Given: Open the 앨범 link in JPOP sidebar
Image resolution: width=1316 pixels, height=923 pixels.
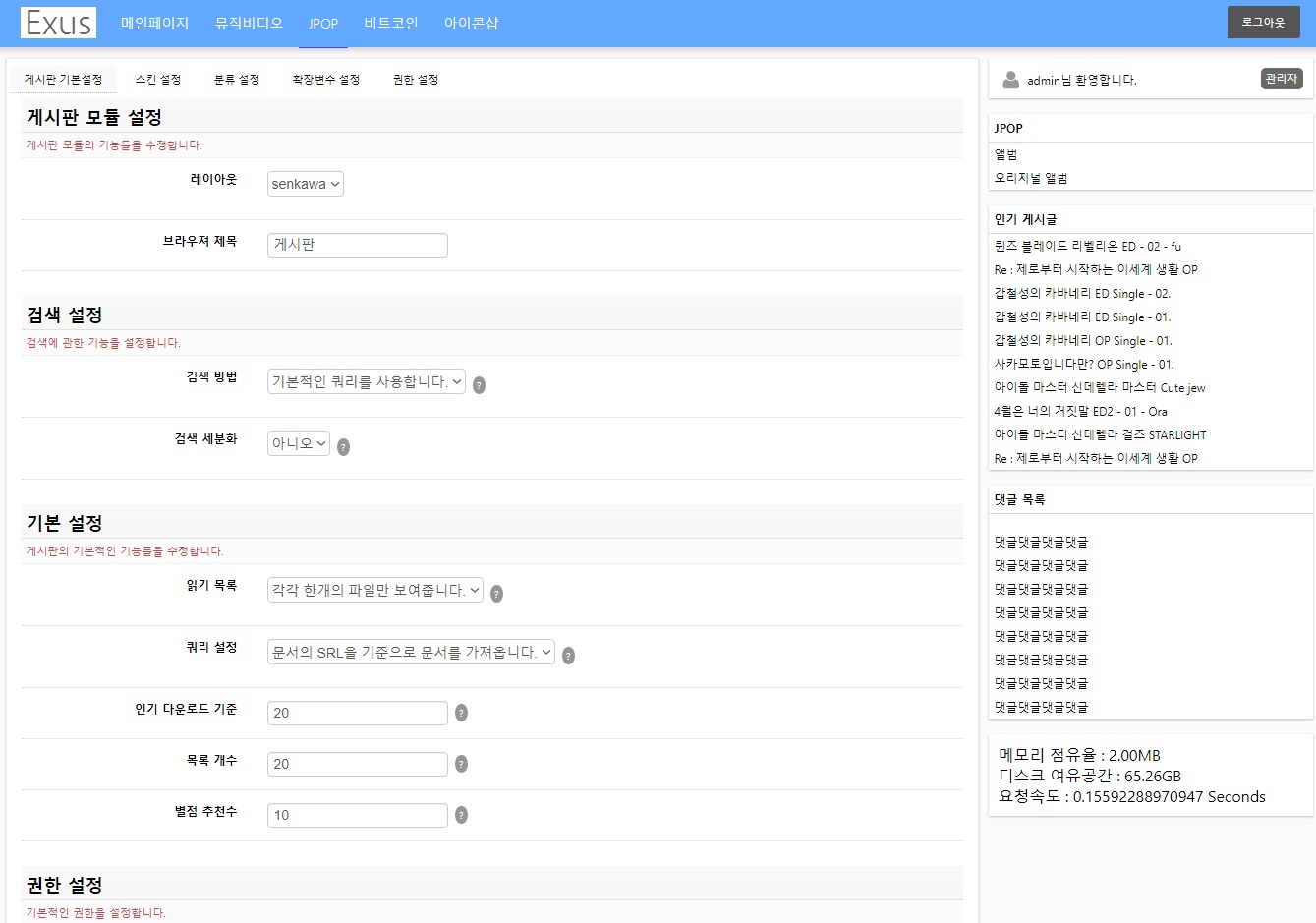Looking at the screenshot, I should pyautogui.click(x=1005, y=155).
